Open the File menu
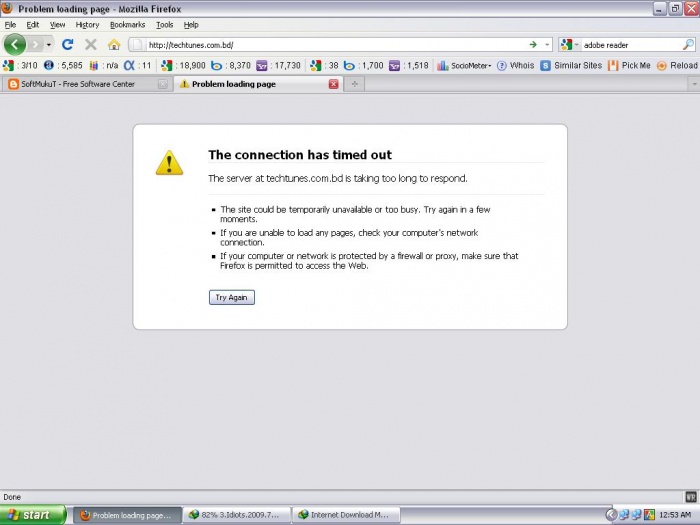Image resolution: width=700 pixels, height=525 pixels. (x=10, y=25)
